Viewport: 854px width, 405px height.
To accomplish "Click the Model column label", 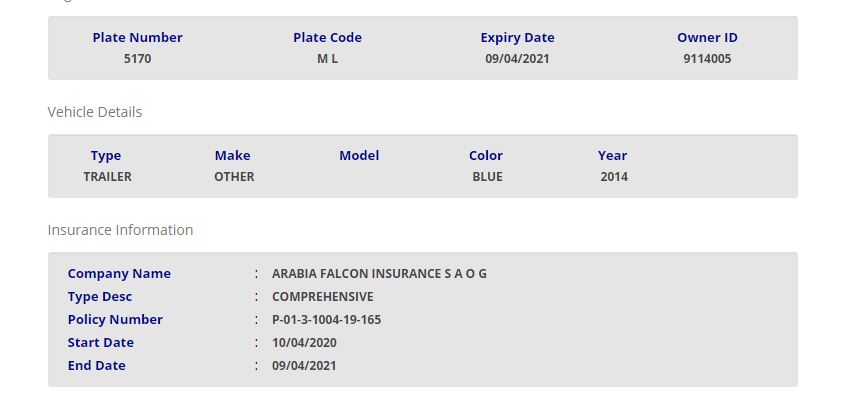I will point(359,156).
